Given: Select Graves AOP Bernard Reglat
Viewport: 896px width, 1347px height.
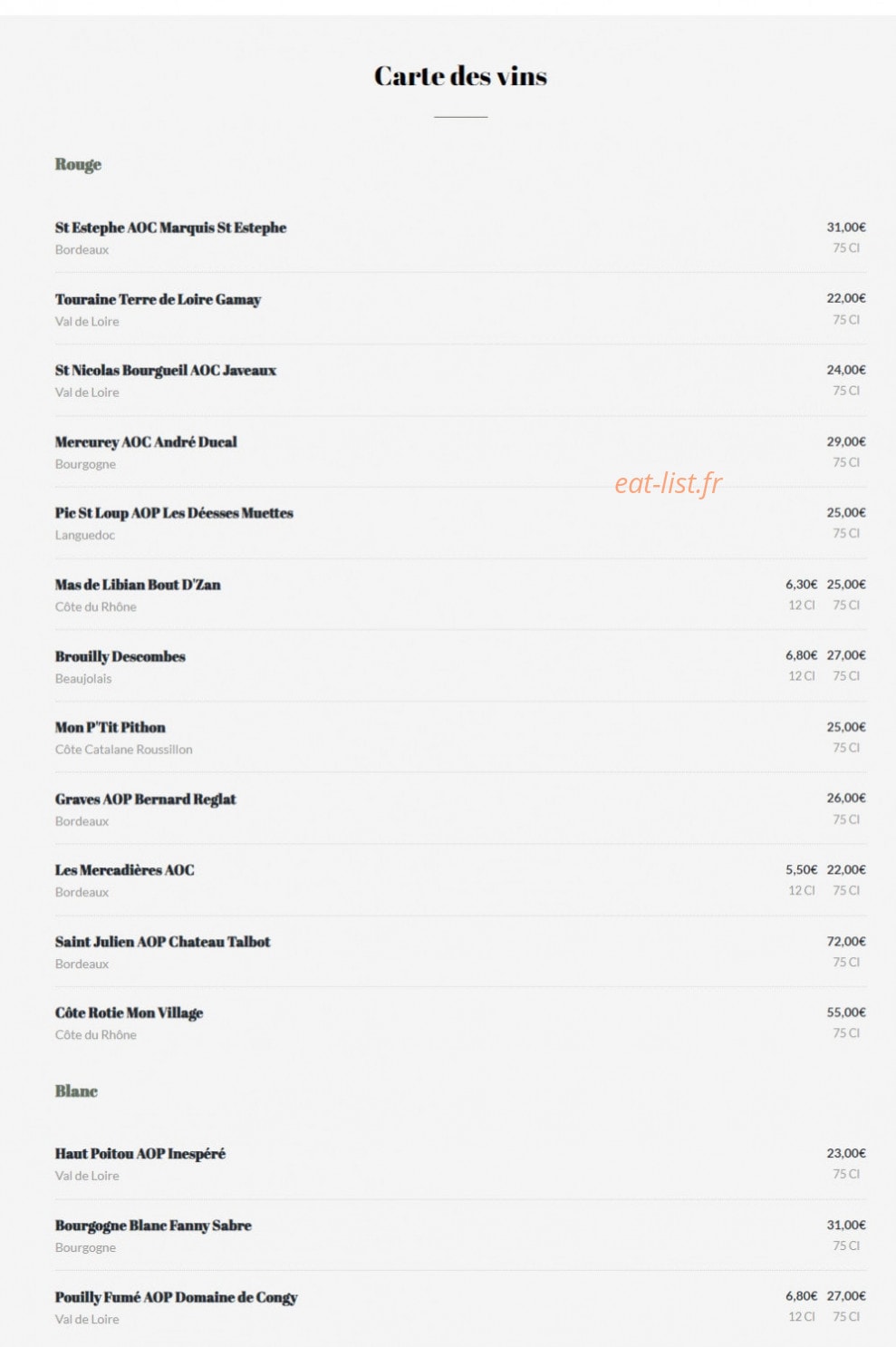Looking at the screenshot, I should [x=145, y=799].
